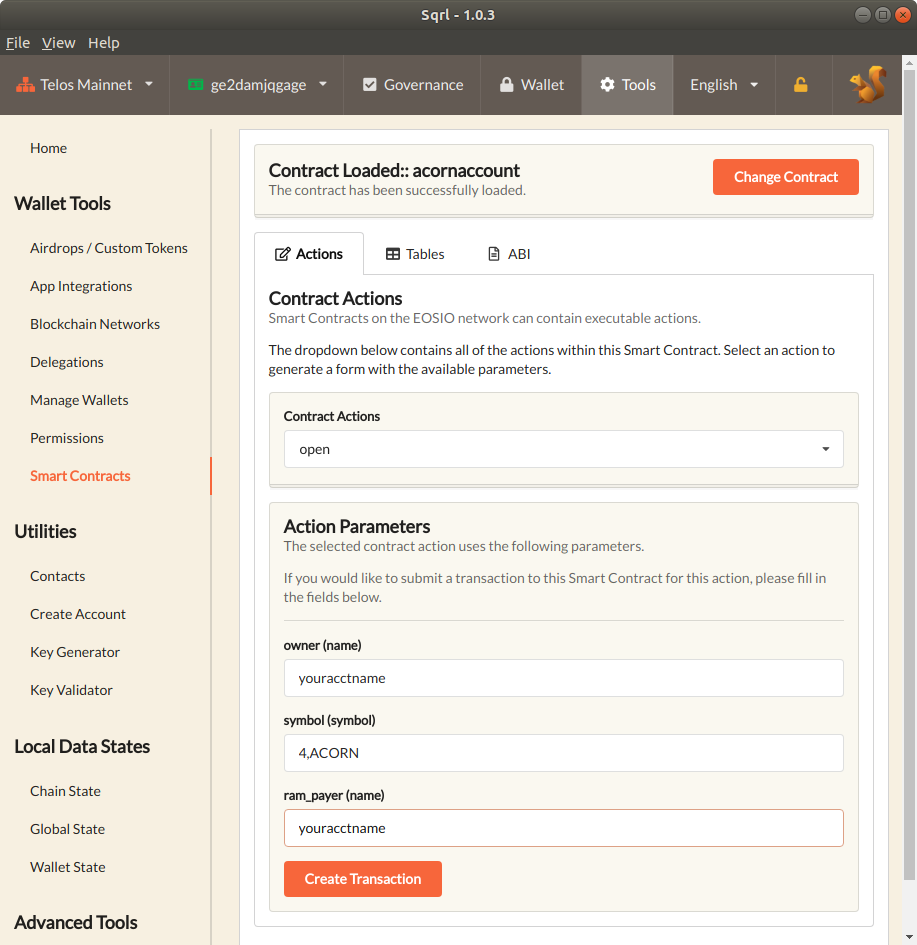Click the symbol (symbol) input field
The image size is (917, 945).
click(563, 753)
